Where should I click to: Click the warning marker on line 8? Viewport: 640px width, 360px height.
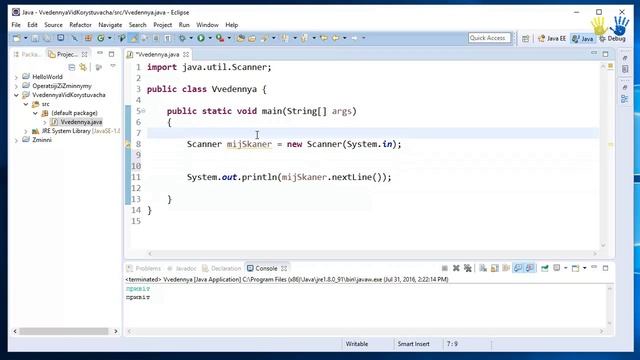(x=127, y=144)
